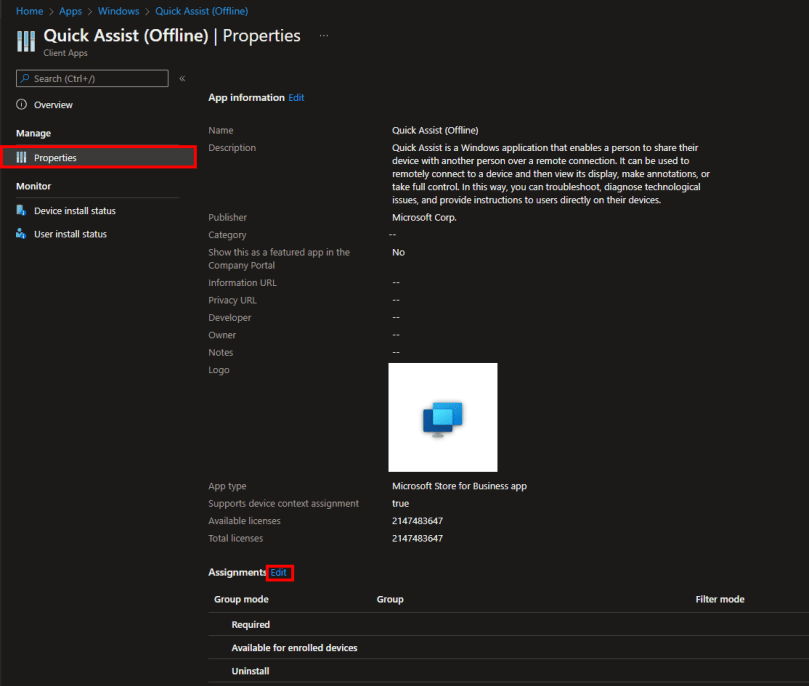809x686 pixels.
Task: Expand the Required assignment group
Action: 250,624
